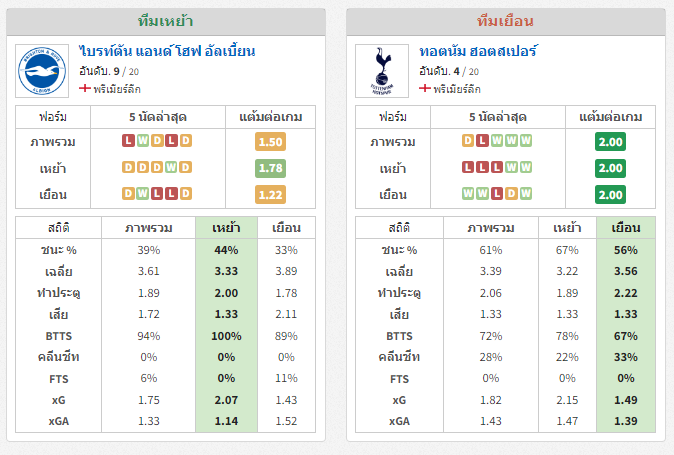Click the green W badge in Brighton's home form
674x455 pixels.
171,167
